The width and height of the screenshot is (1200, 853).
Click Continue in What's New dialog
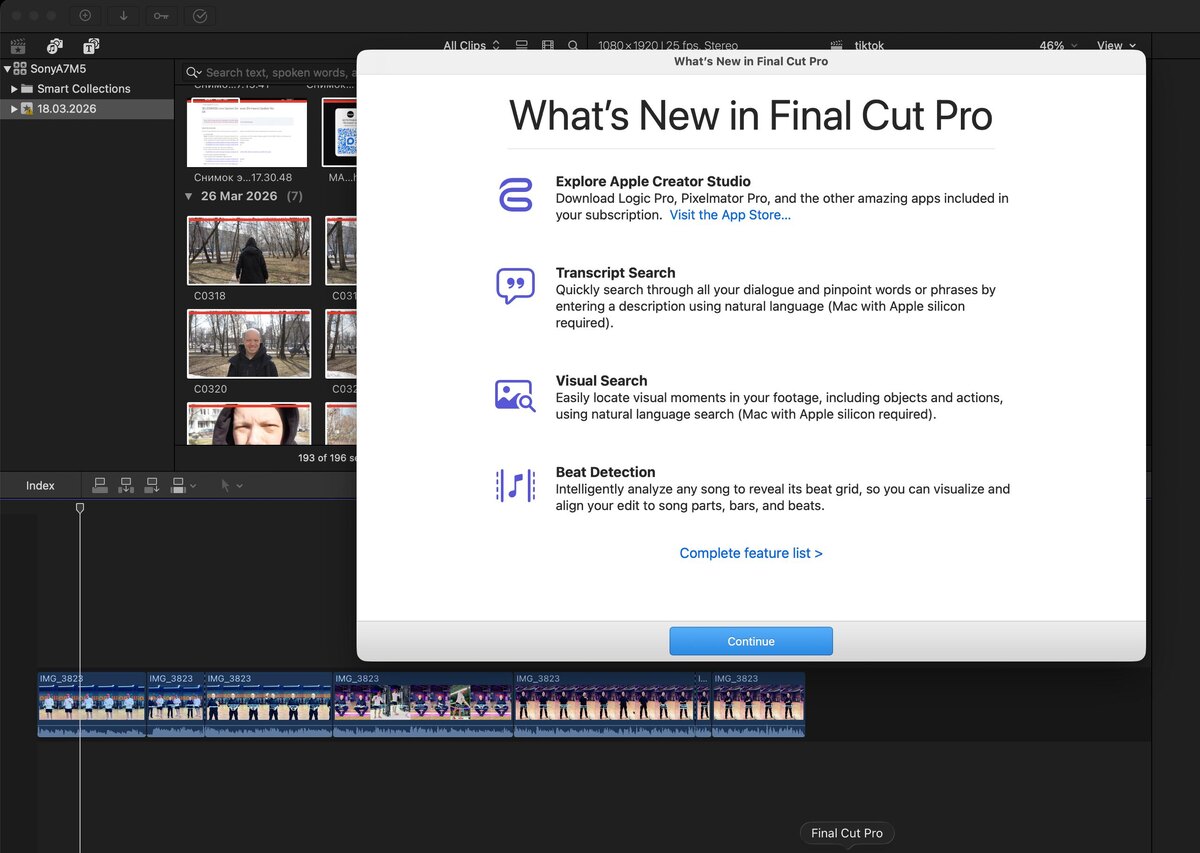(751, 641)
